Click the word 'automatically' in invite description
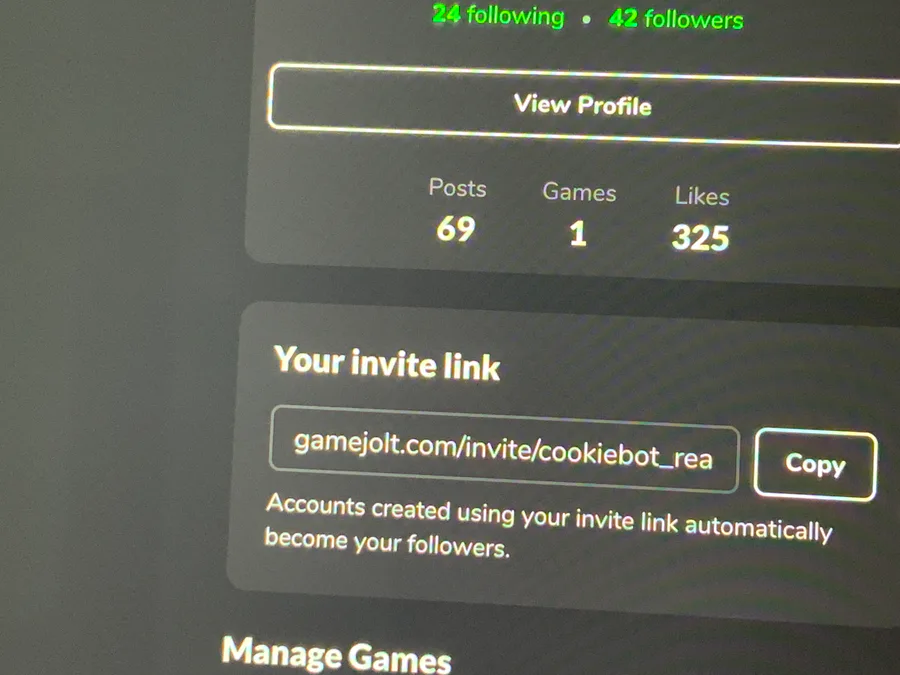The image size is (900, 675). coord(758,528)
